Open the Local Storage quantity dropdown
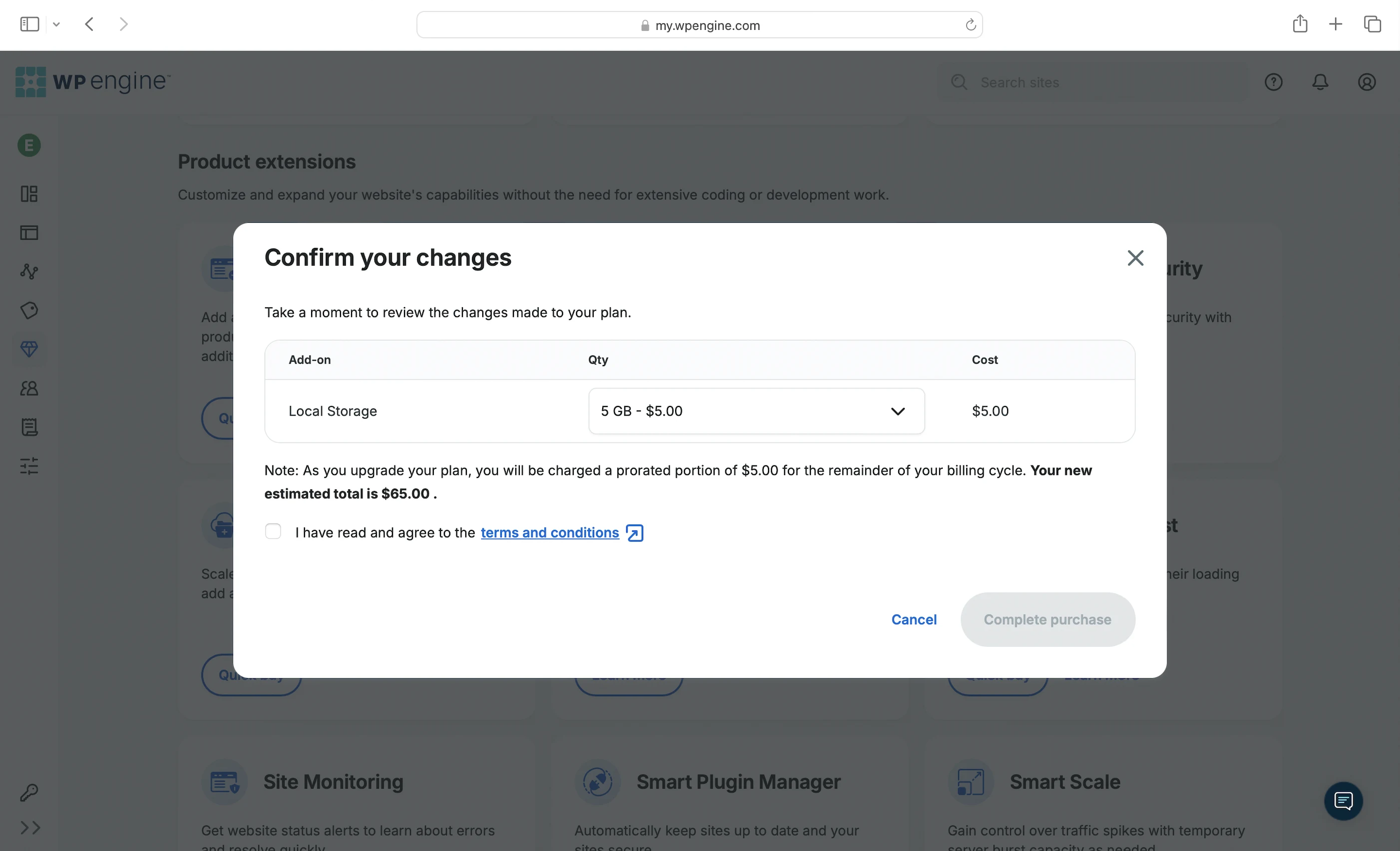This screenshot has width=1400, height=851. pyautogui.click(x=756, y=411)
